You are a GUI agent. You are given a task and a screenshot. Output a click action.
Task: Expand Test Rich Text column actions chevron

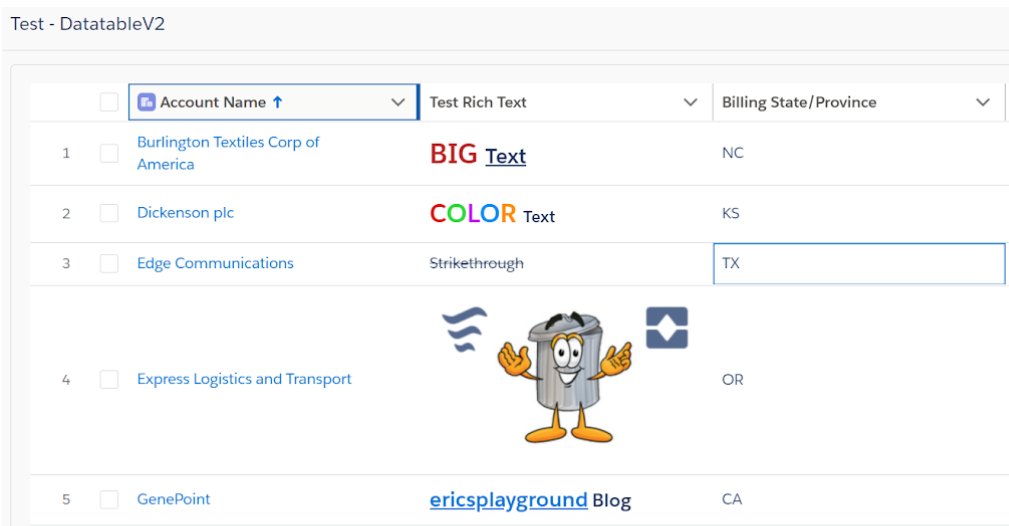[x=690, y=102]
